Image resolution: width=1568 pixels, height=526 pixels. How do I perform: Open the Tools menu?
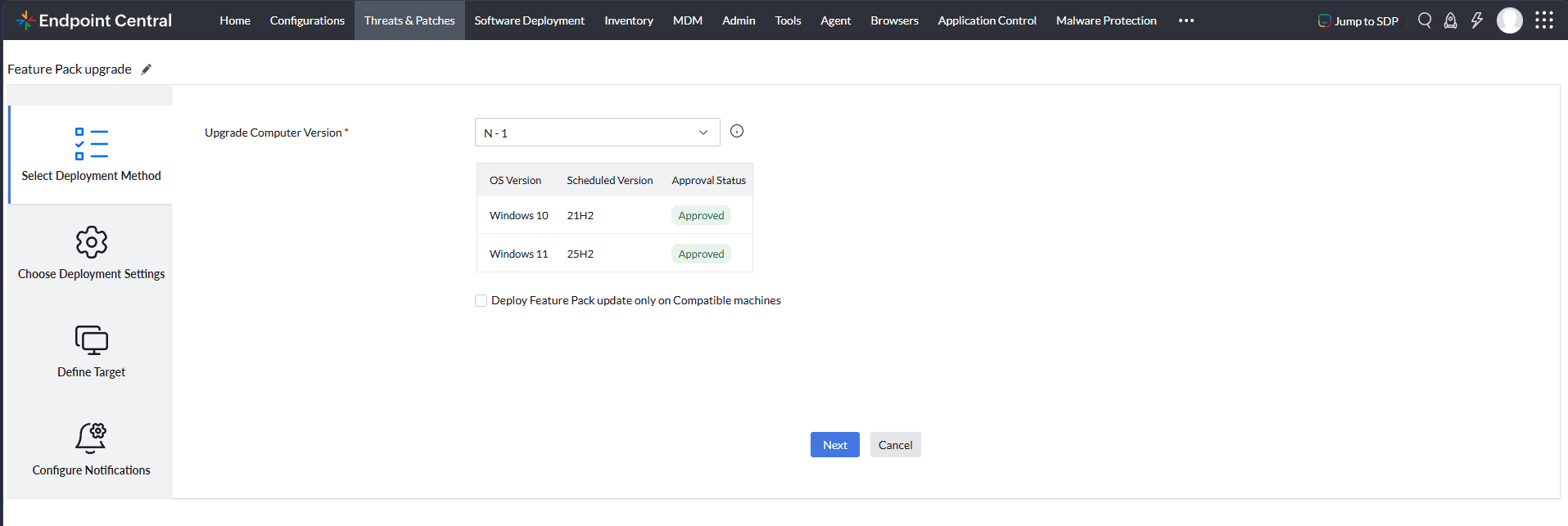[789, 20]
